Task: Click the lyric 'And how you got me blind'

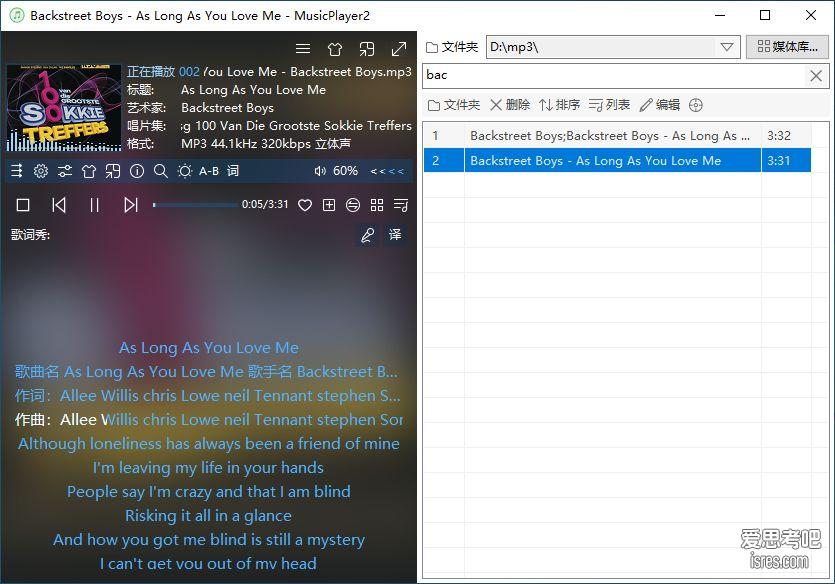Action: click(209, 539)
